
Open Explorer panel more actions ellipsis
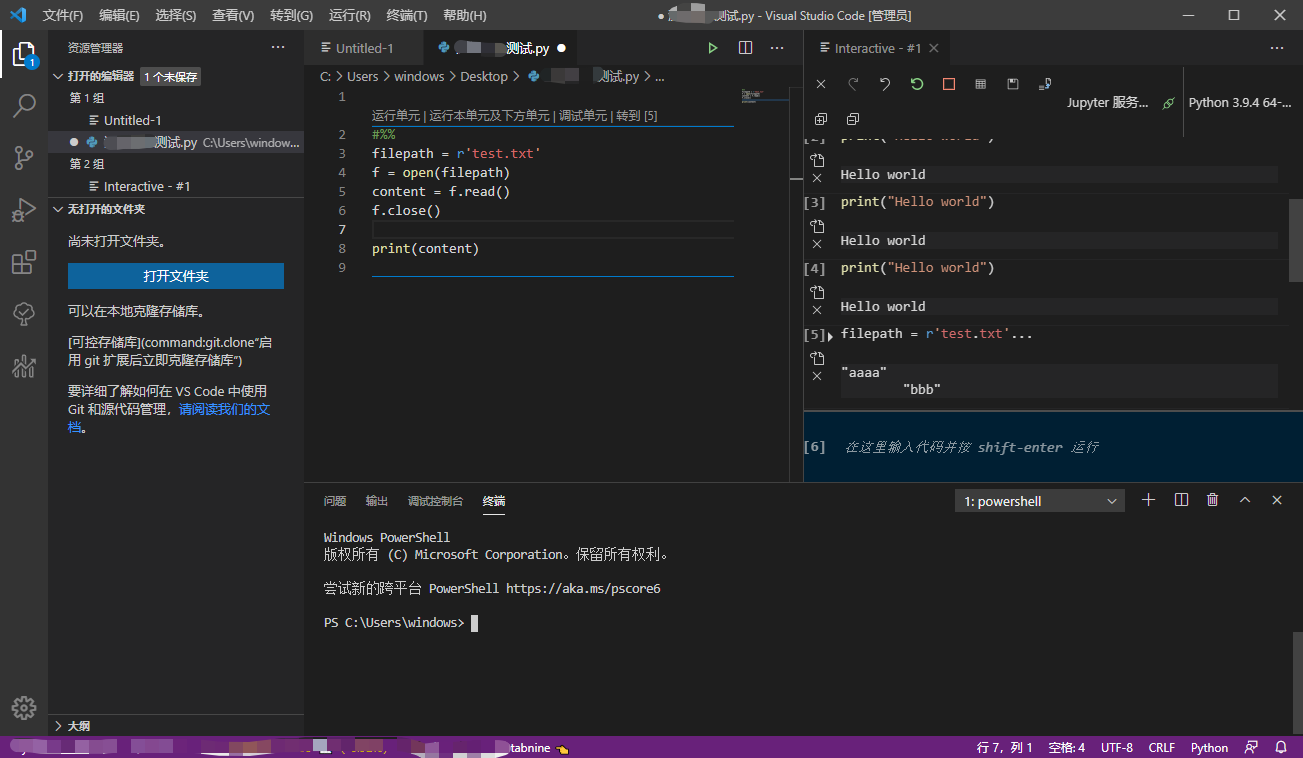coord(278,47)
